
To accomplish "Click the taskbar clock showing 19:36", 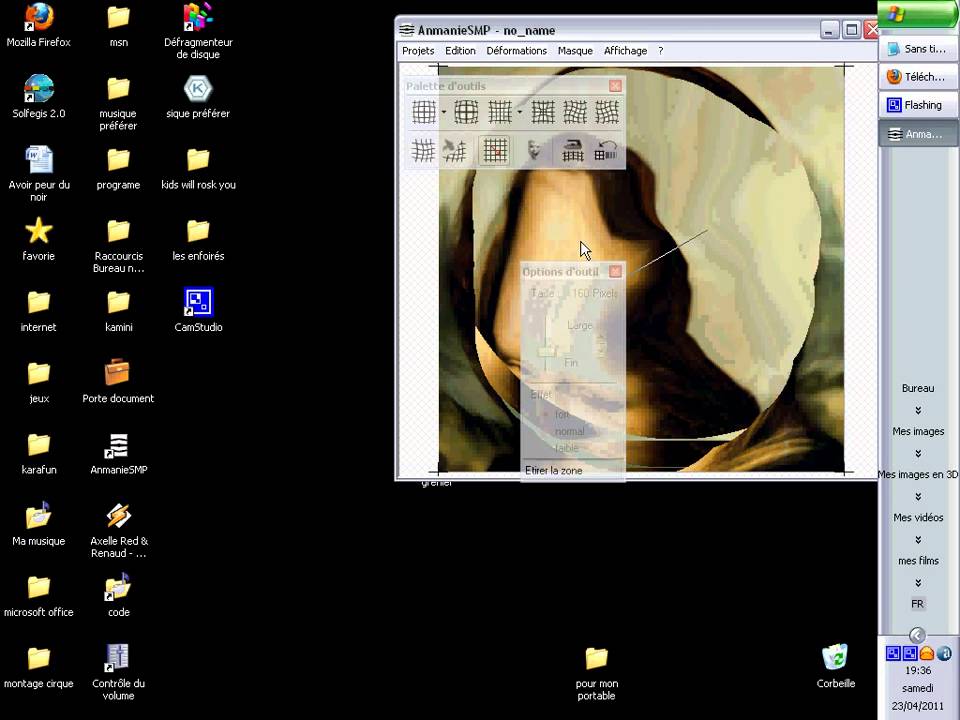I will tap(918, 670).
